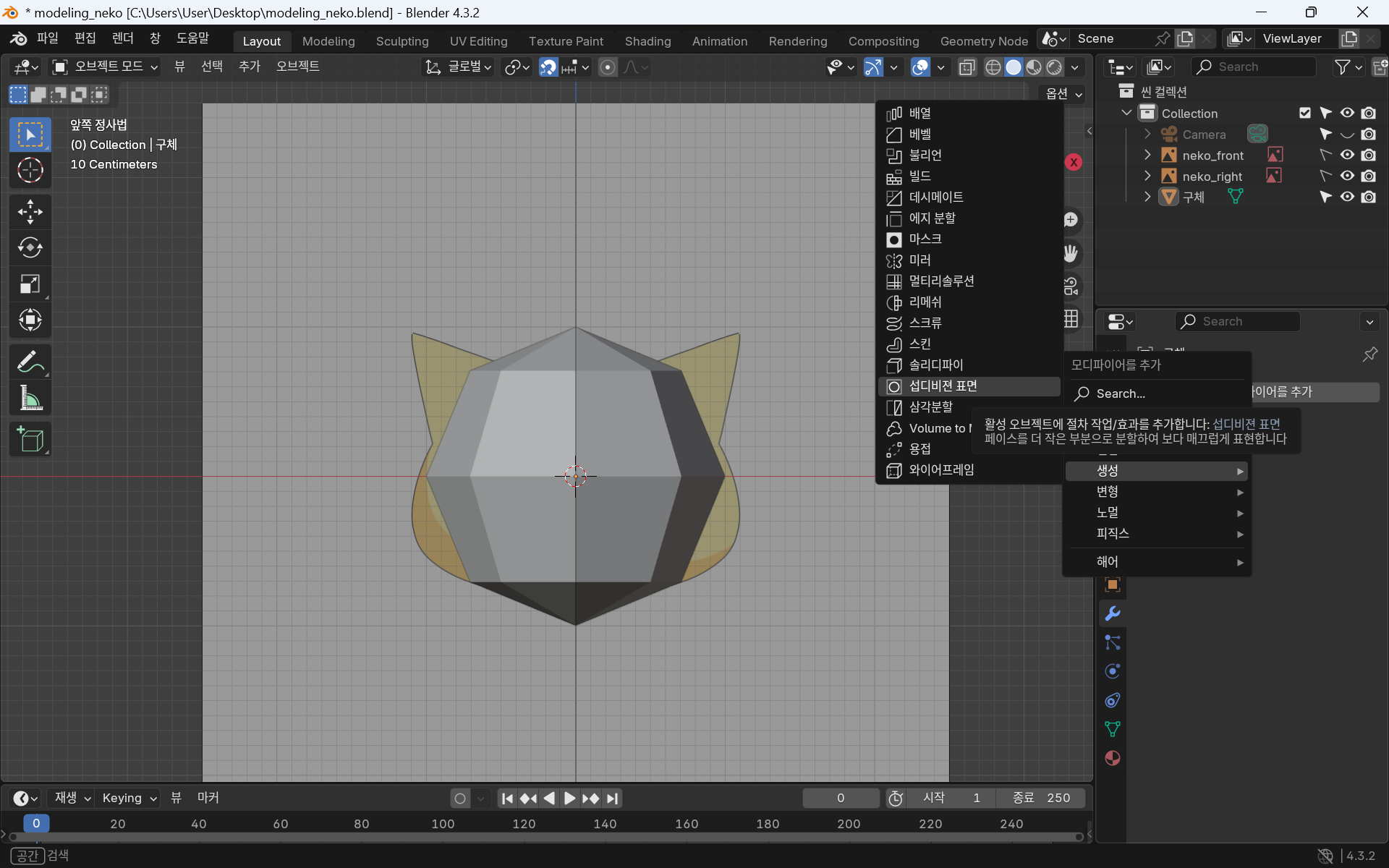Select the Scale tool icon
Screen dimensions: 1389x868
click(30, 284)
